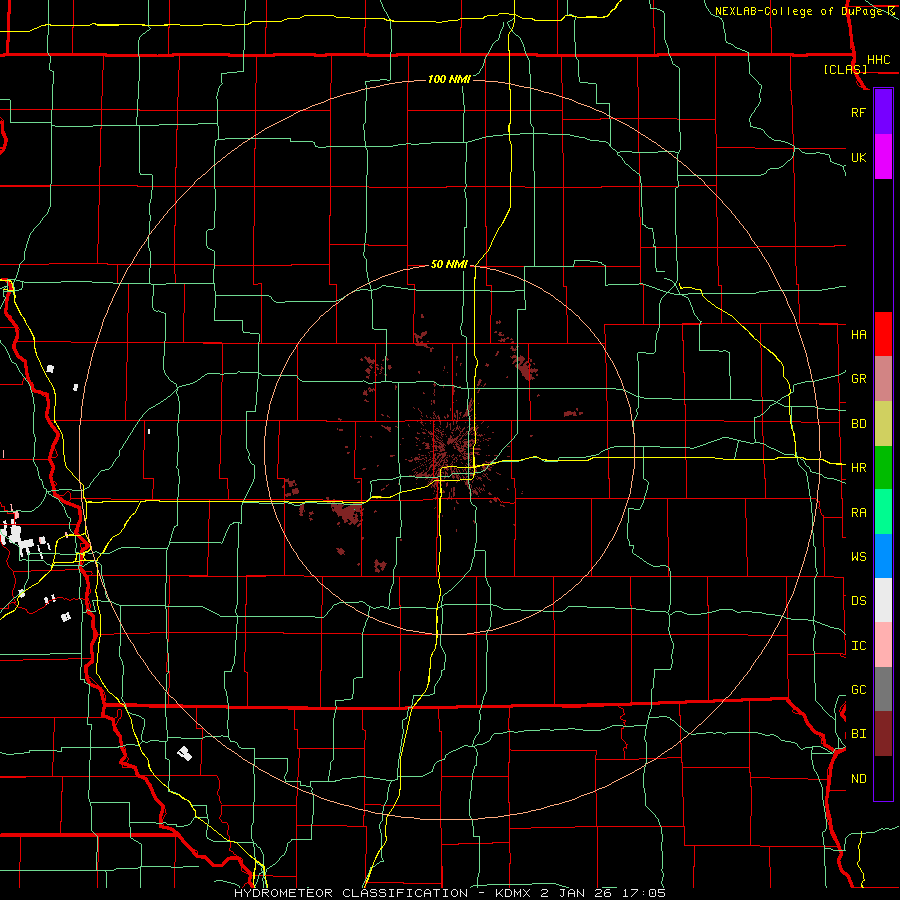Screen dimensions: 900x900
Task: Click the IC pink legend swatch
Action: pos(883,645)
